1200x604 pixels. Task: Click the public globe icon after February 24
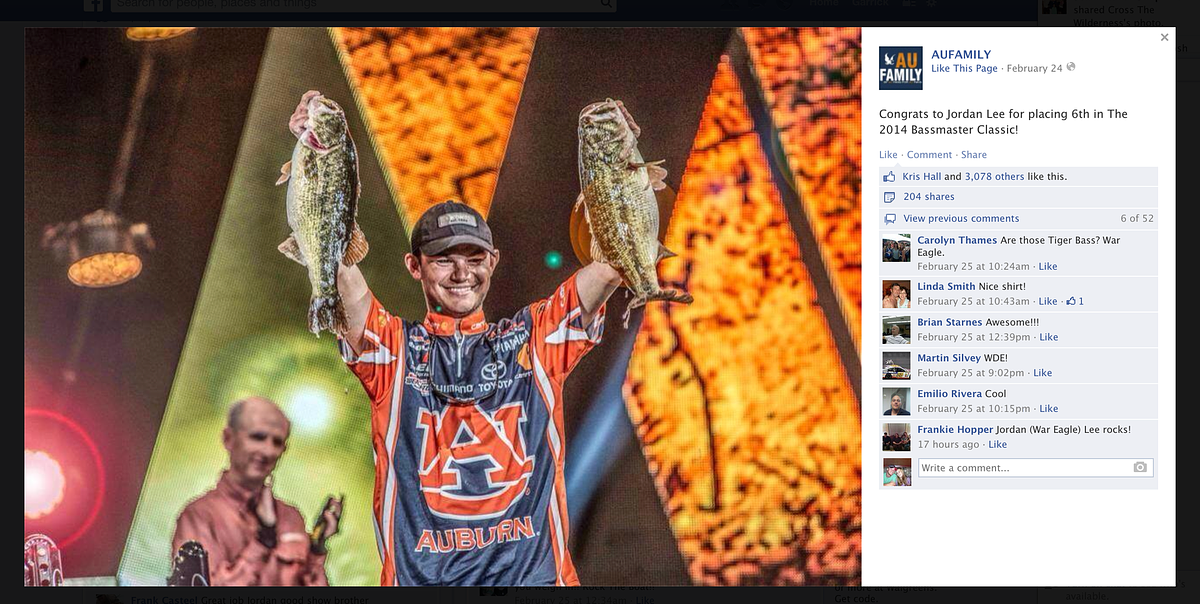pos(1071,68)
